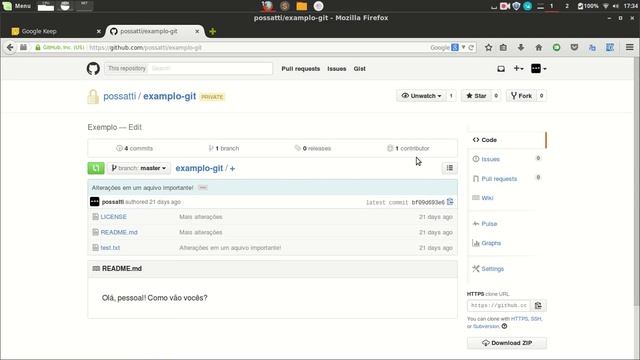Open the LICENSE file
Screen dimensions: 640x360
pos(113,217)
